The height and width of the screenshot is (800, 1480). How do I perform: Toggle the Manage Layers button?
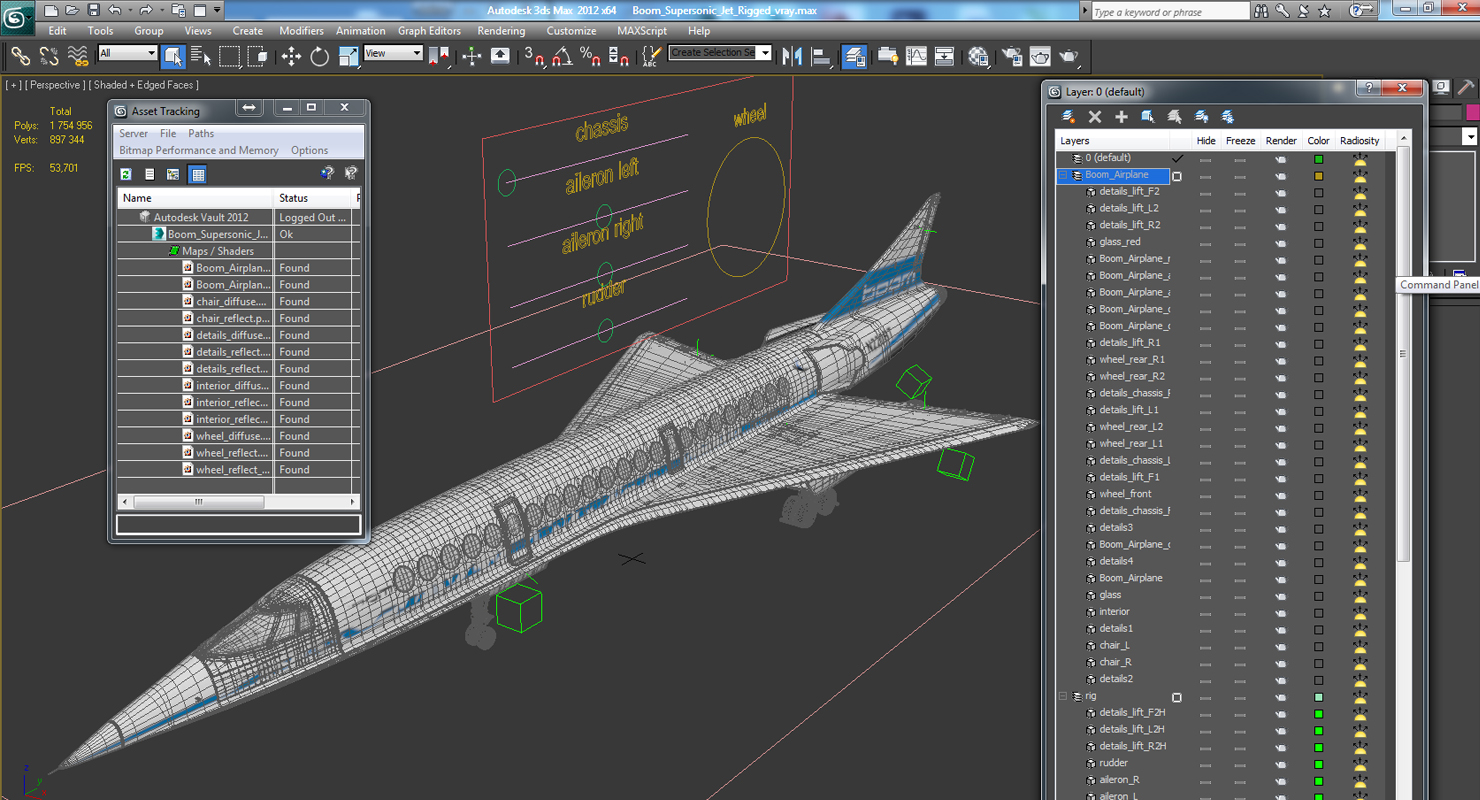854,56
